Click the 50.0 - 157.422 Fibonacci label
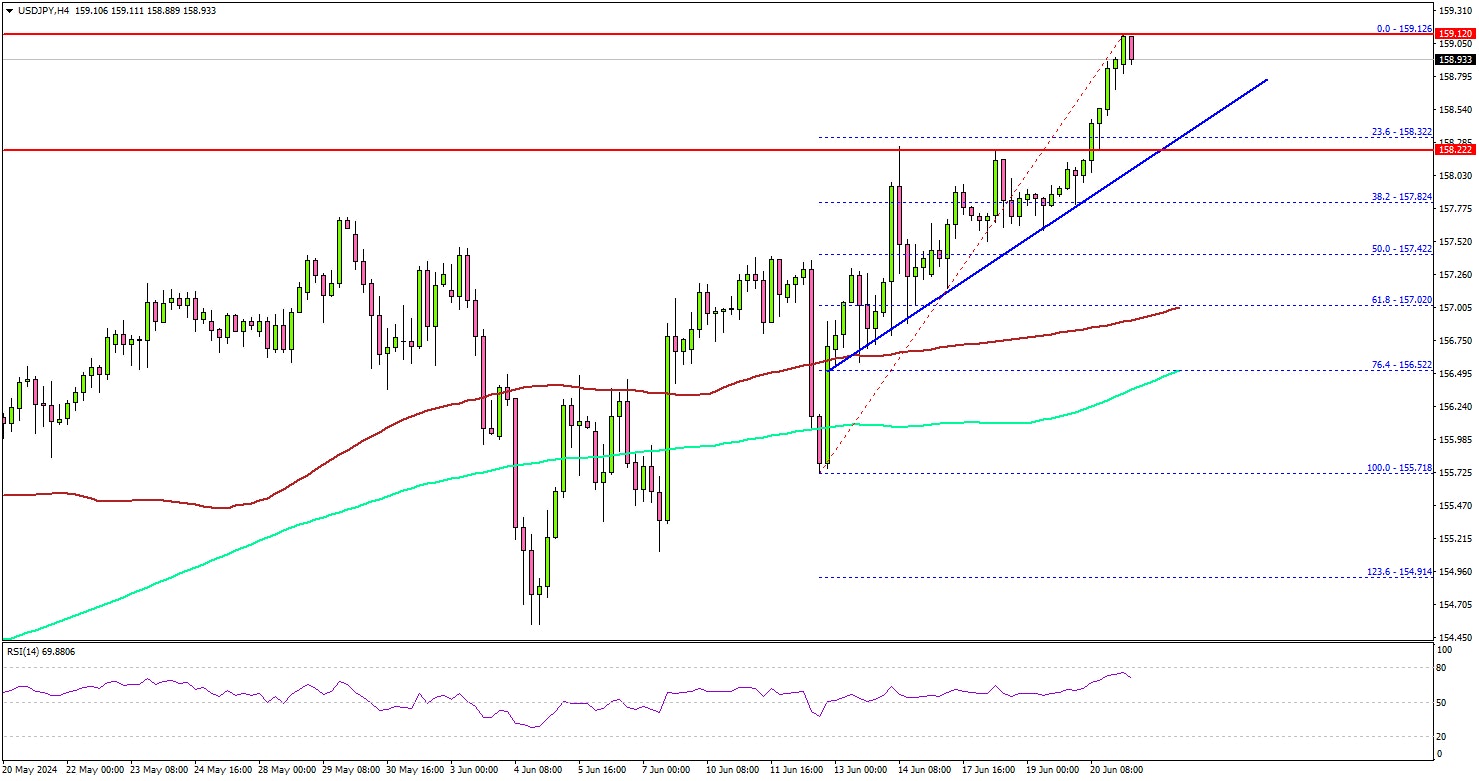 tap(1400, 248)
